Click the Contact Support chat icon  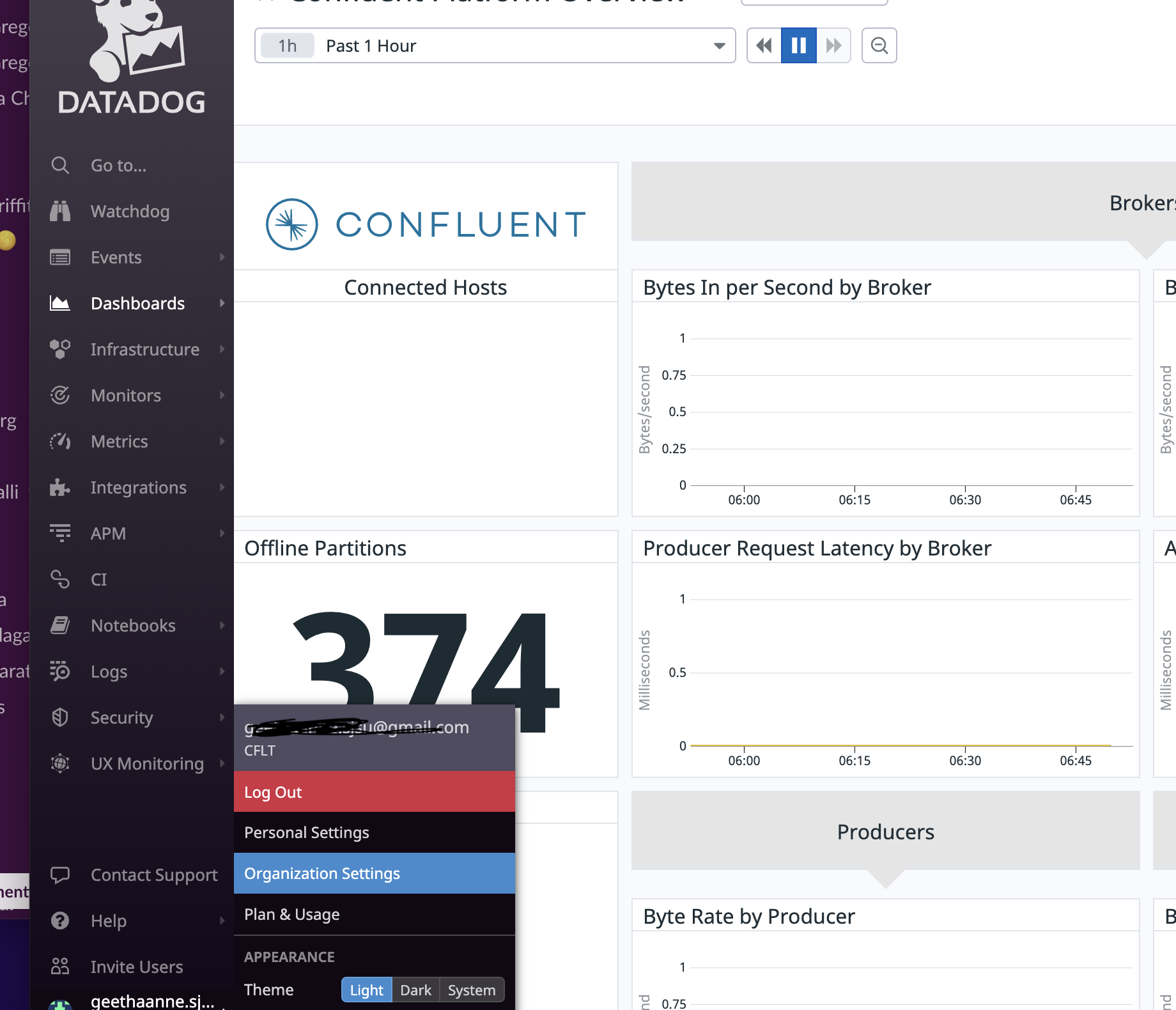60,875
